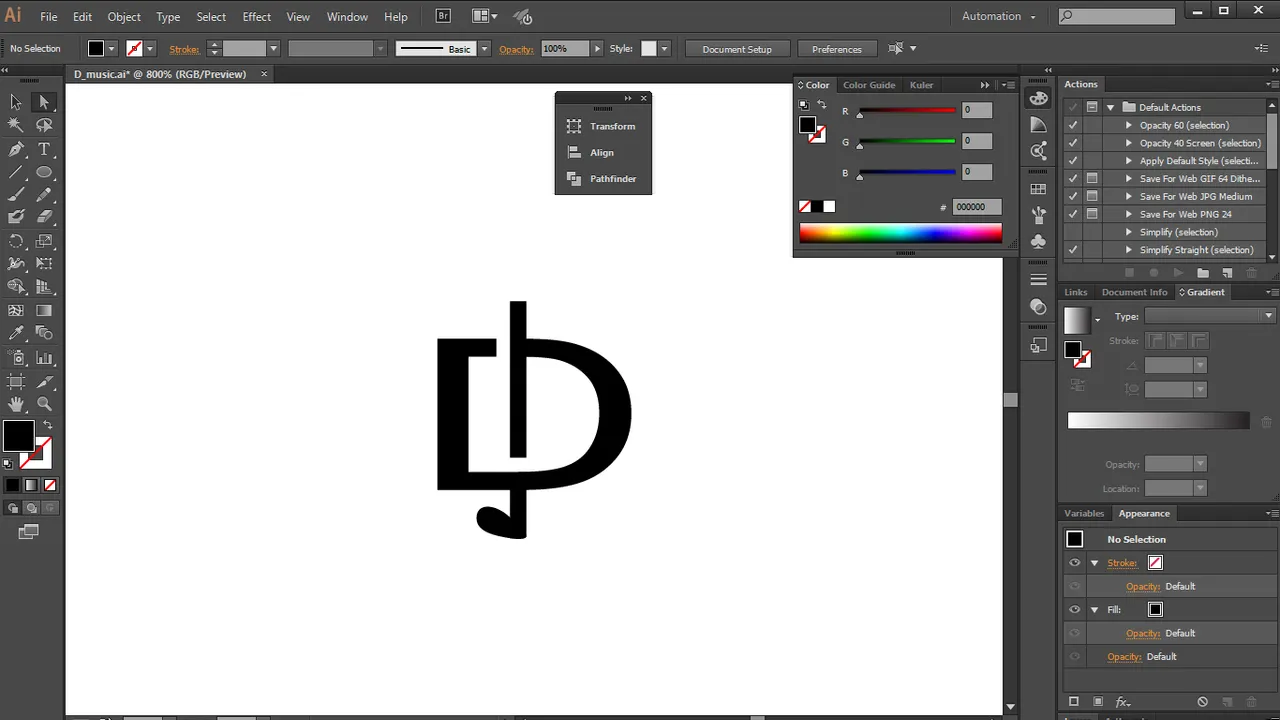Toggle checkmark for Opacity 40 Screen action
1280x720 pixels.
pos(1073,143)
